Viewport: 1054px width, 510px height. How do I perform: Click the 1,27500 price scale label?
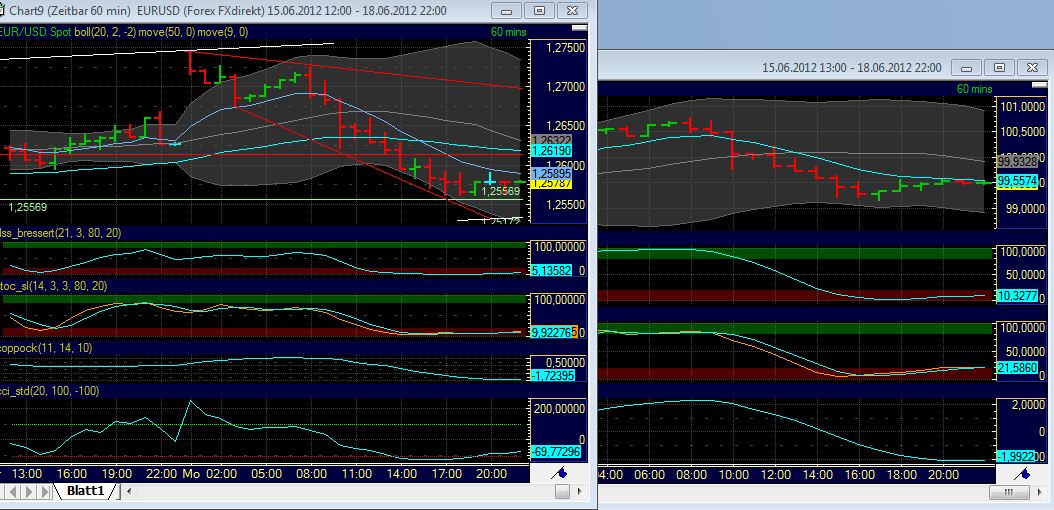(x=565, y=48)
